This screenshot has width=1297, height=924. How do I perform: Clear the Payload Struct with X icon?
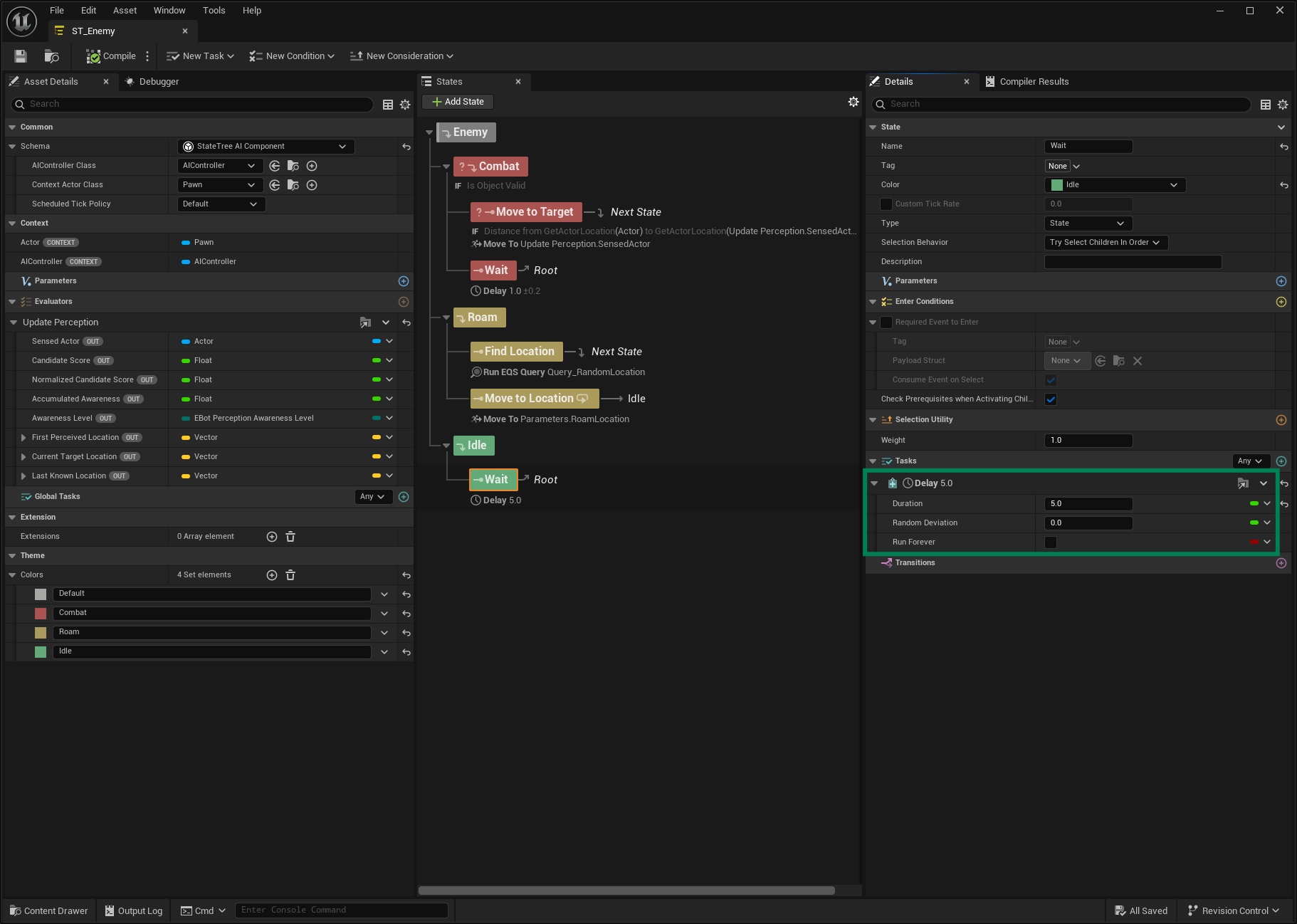click(x=1138, y=361)
